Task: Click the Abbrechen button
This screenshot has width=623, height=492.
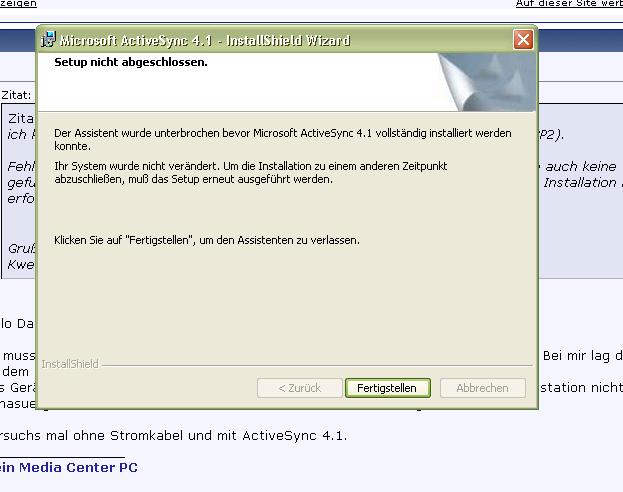Action: point(482,388)
